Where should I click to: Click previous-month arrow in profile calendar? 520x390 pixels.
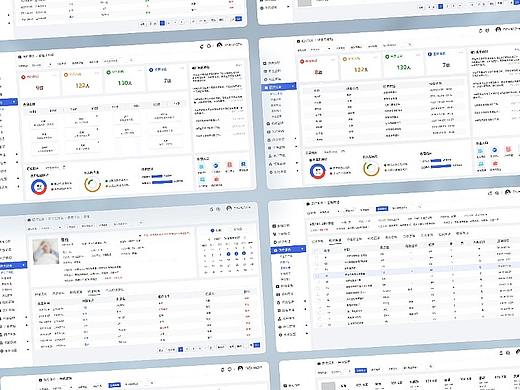click(x=209, y=239)
